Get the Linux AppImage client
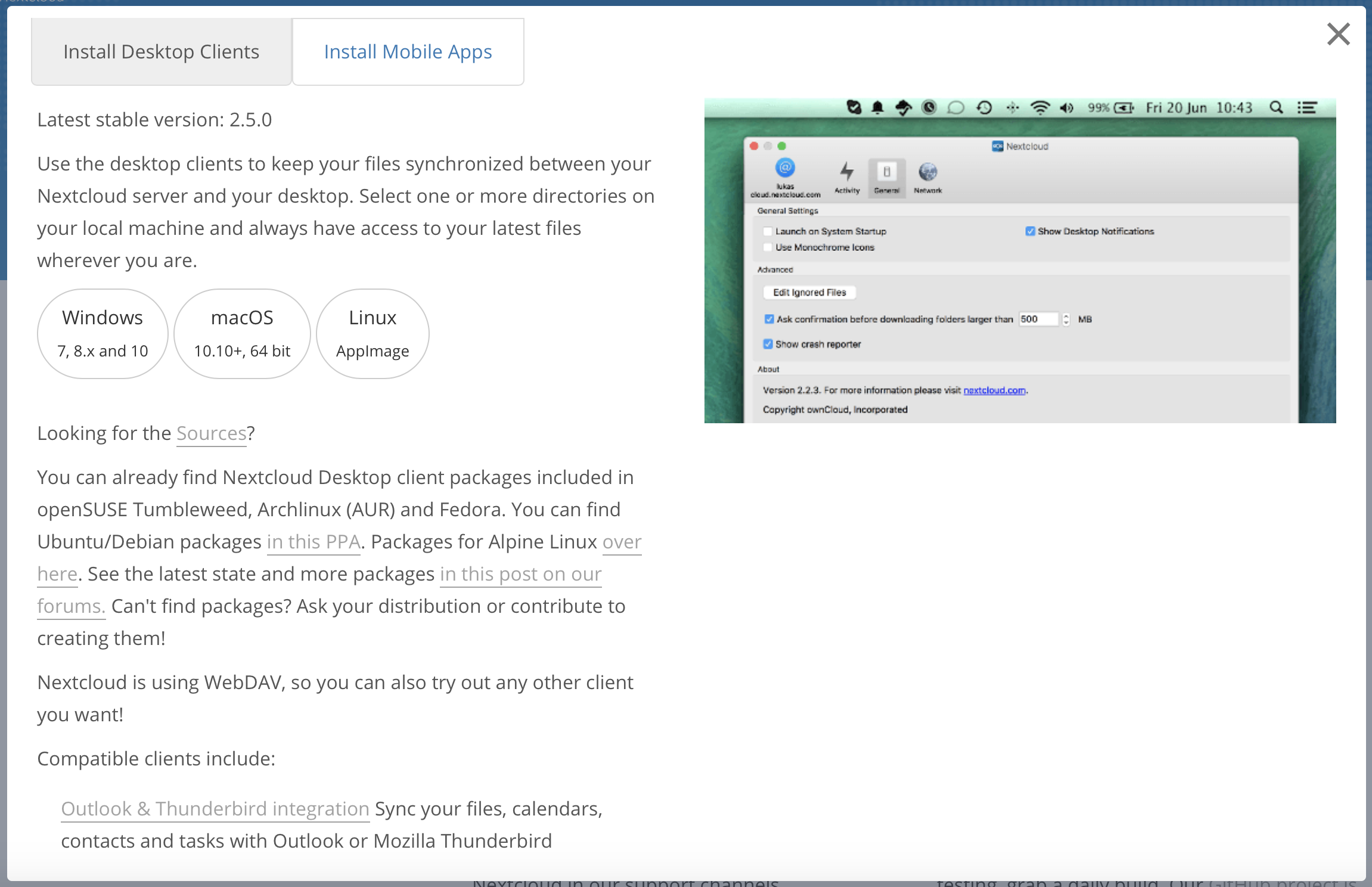Viewport: 1372px width, 887px height. pyautogui.click(x=373, y=333)
